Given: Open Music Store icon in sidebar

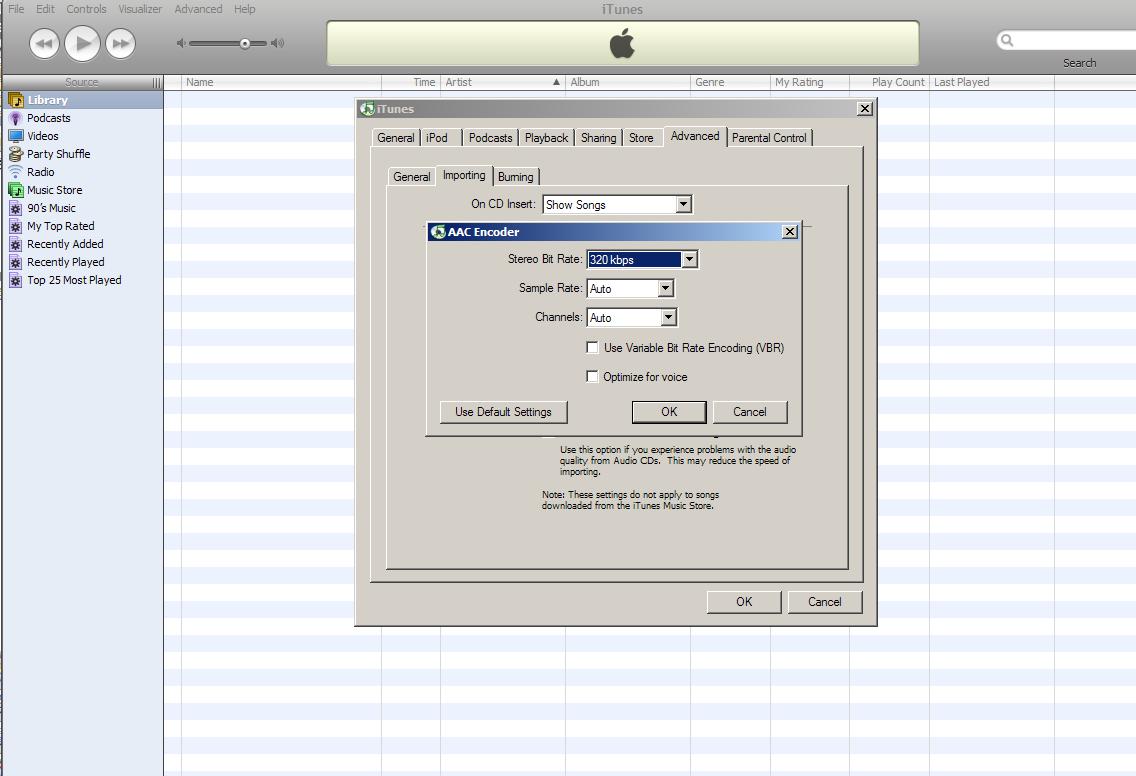Looking at the screenshot, I should point(16,190).
